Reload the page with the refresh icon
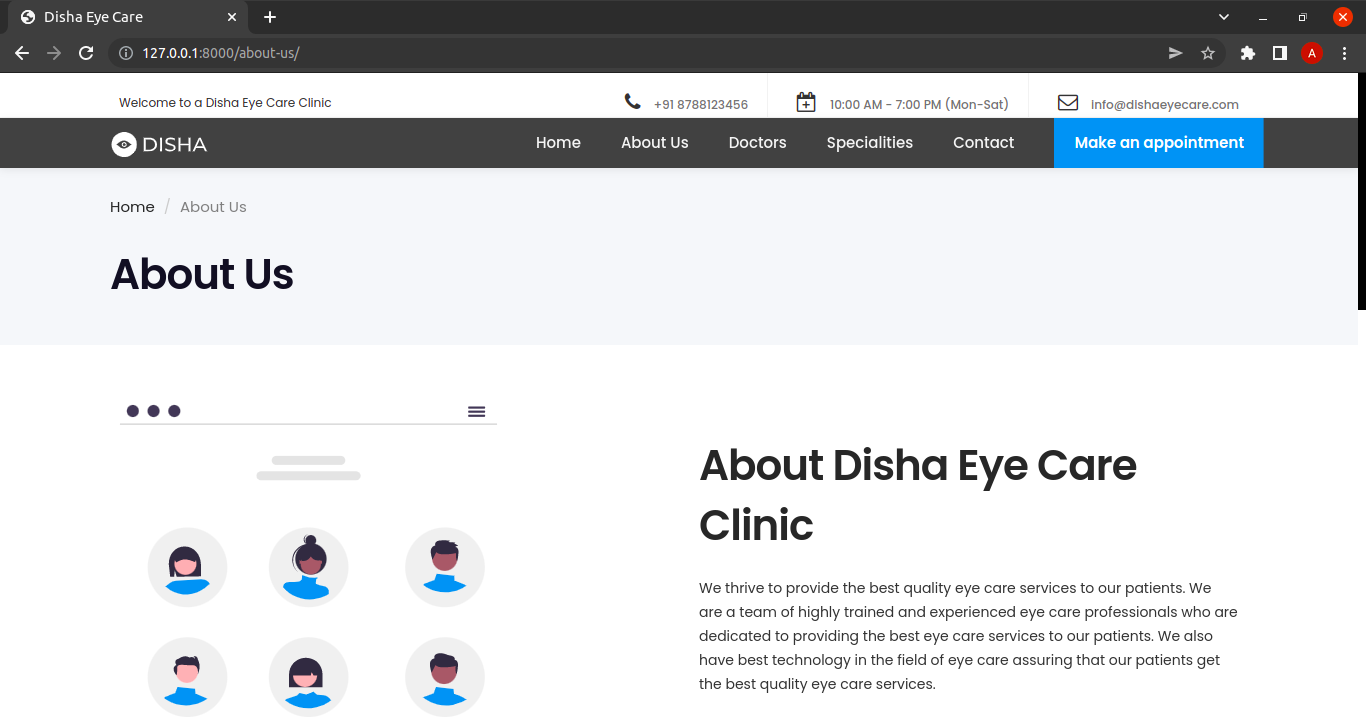The image size is (1366, 728). click(x=86, y=52)
